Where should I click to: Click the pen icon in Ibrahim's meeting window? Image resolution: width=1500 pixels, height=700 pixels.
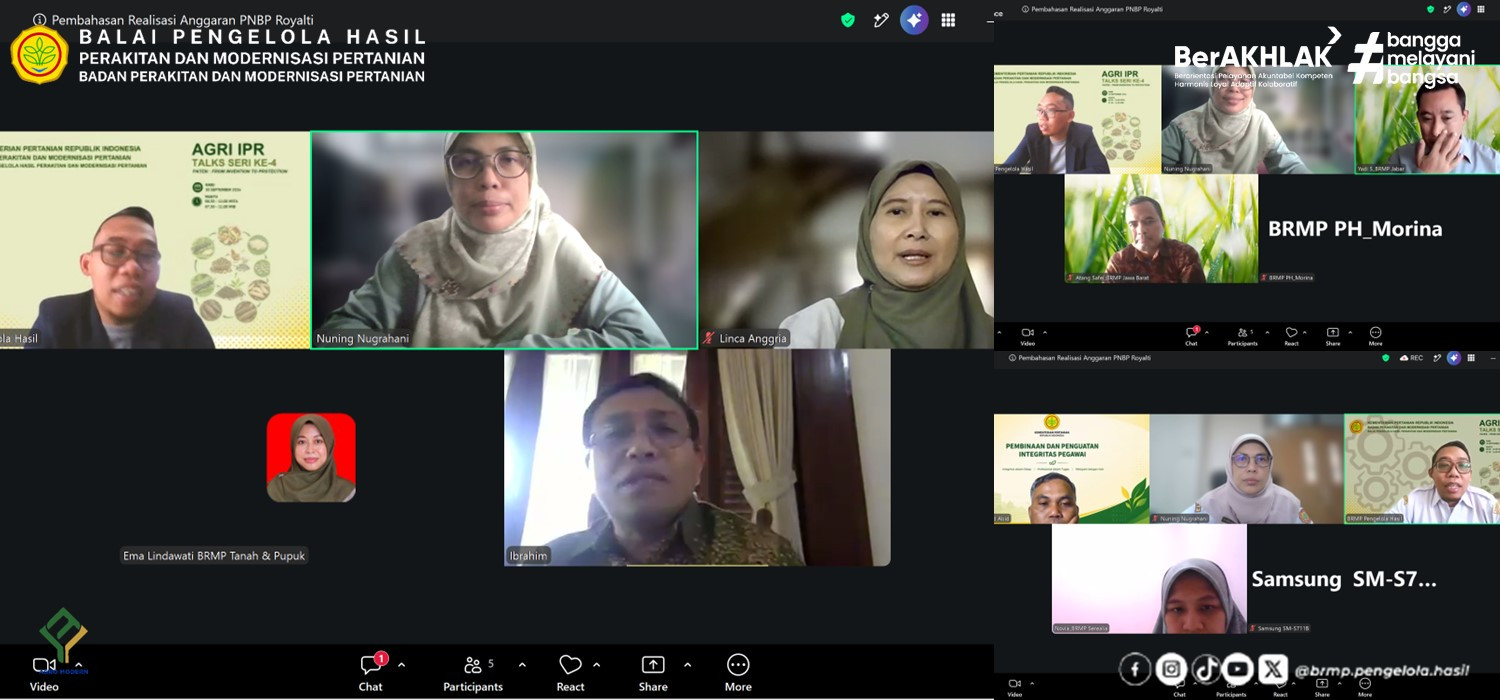coord(881,20)
